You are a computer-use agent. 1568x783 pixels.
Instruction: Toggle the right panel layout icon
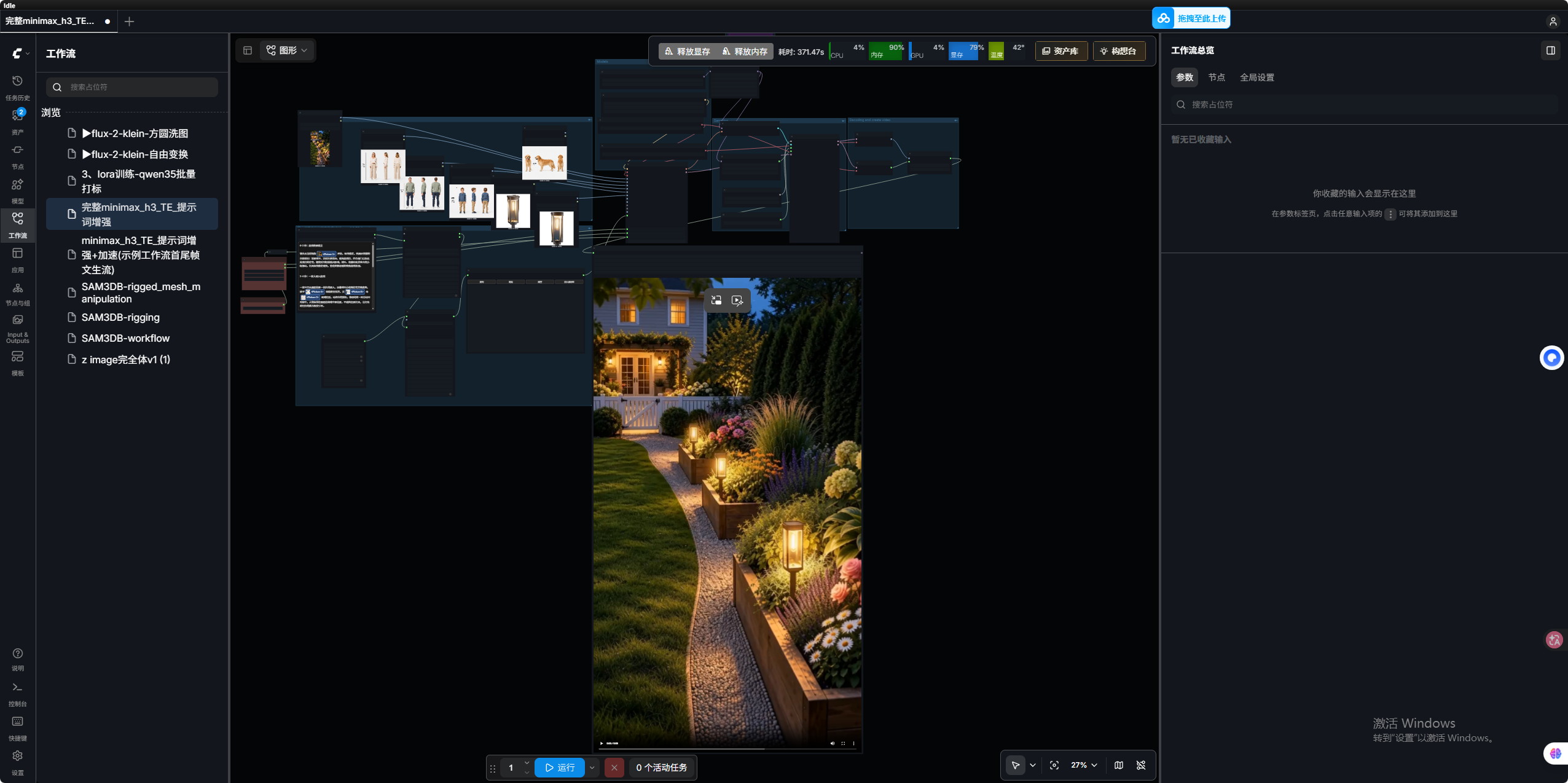tap(1551, 50)
